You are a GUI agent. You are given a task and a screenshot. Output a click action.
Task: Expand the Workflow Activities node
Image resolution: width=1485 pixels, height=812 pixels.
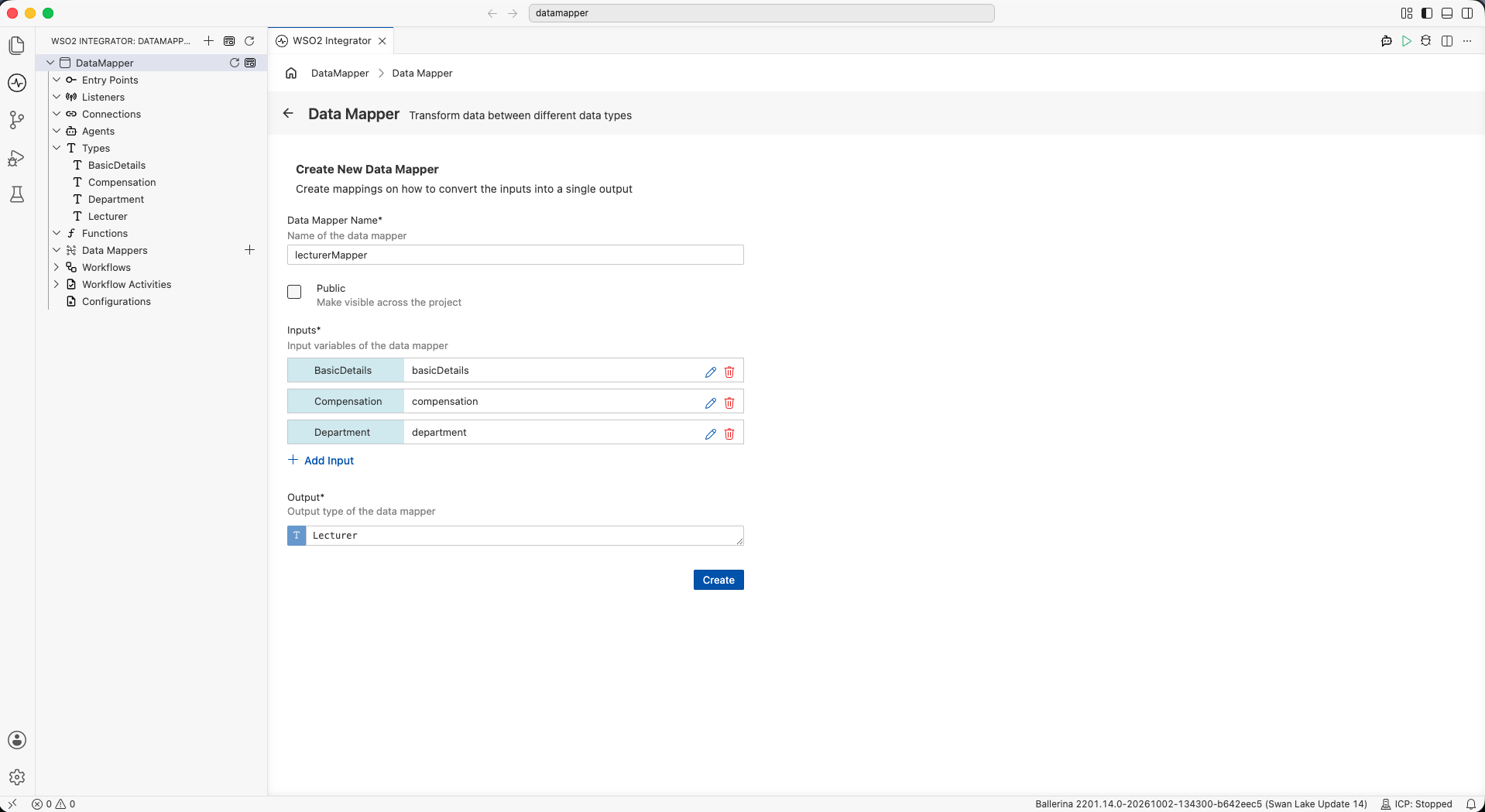[x=57, y=284]
